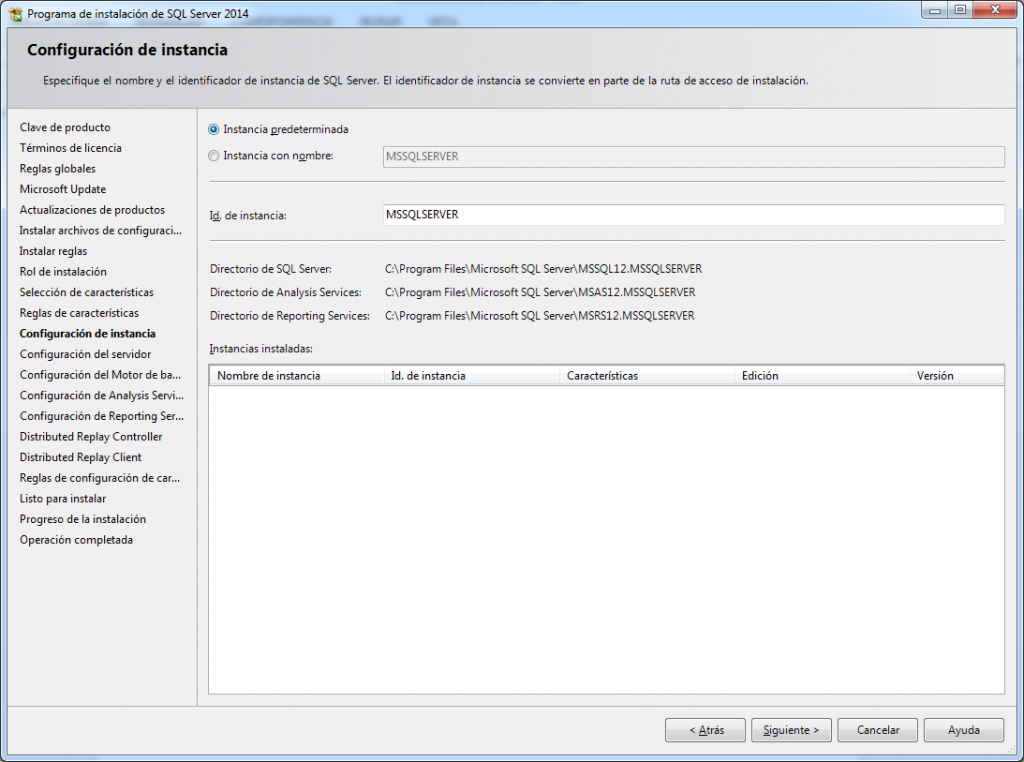The height and width of the screenshot is (762, 1024).
Task: Click the Instancias instaladas label
Action: click(261, 349)
